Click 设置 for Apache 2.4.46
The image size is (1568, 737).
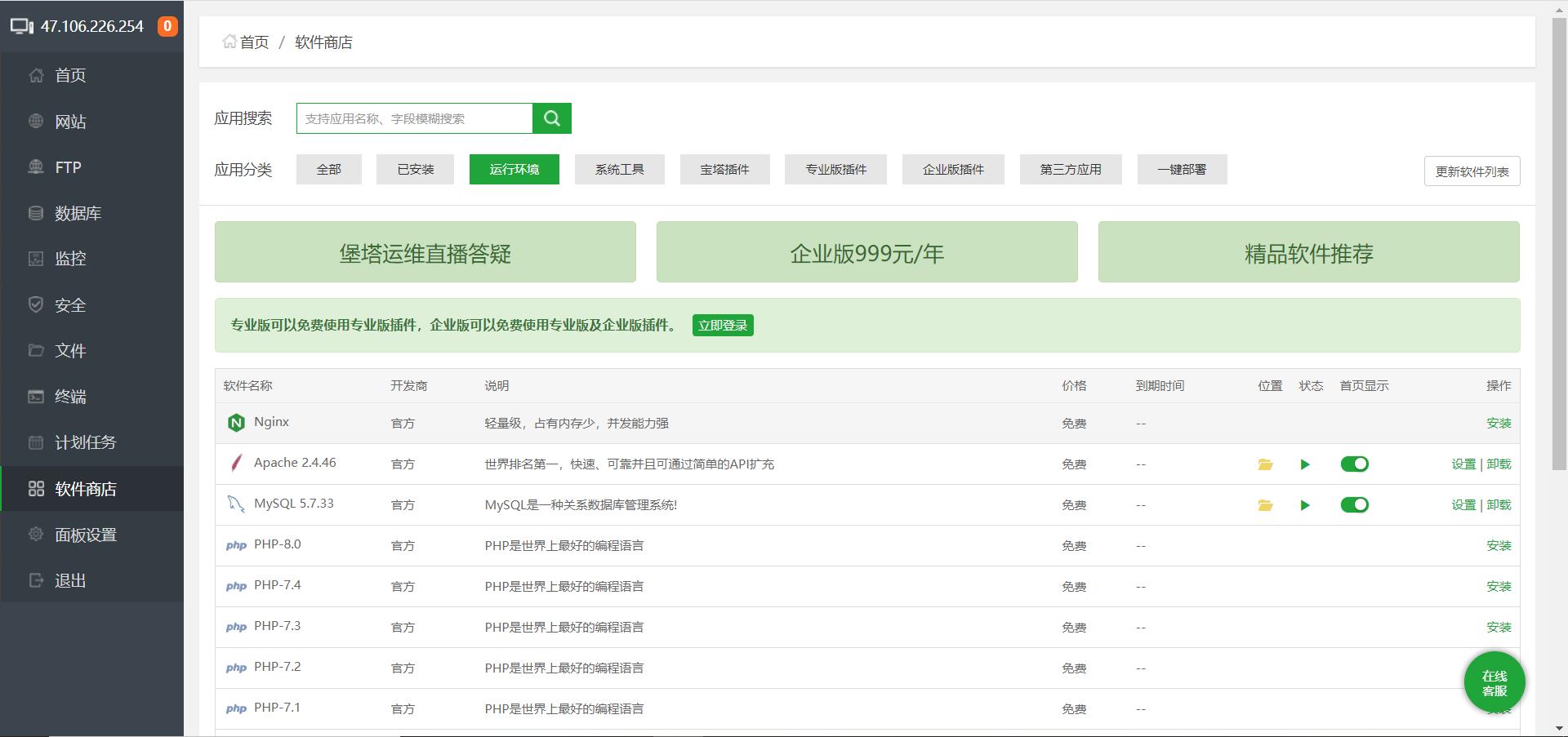tap(1463, 464)
